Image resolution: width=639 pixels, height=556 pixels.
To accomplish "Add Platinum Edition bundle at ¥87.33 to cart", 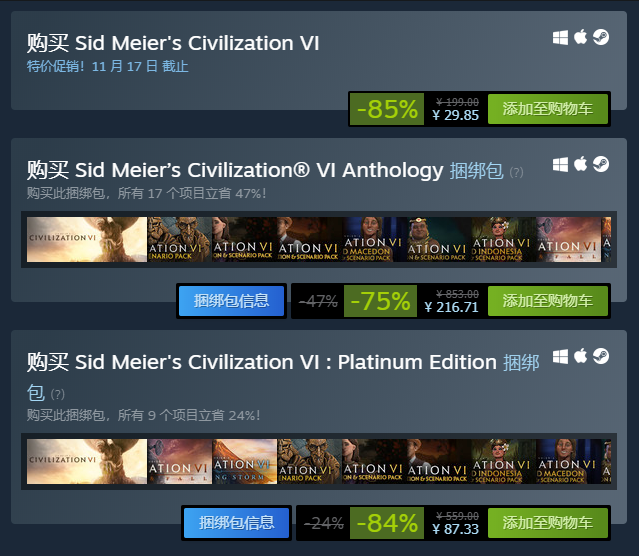I will pos(547,523).
